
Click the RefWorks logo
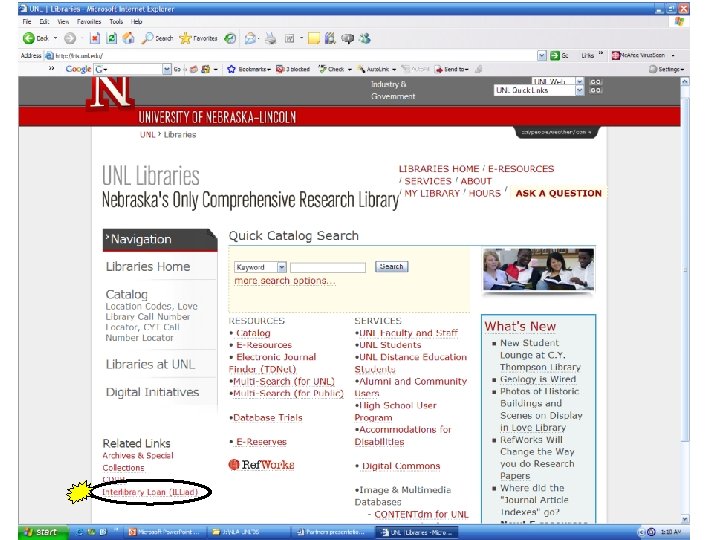point(261,465)
